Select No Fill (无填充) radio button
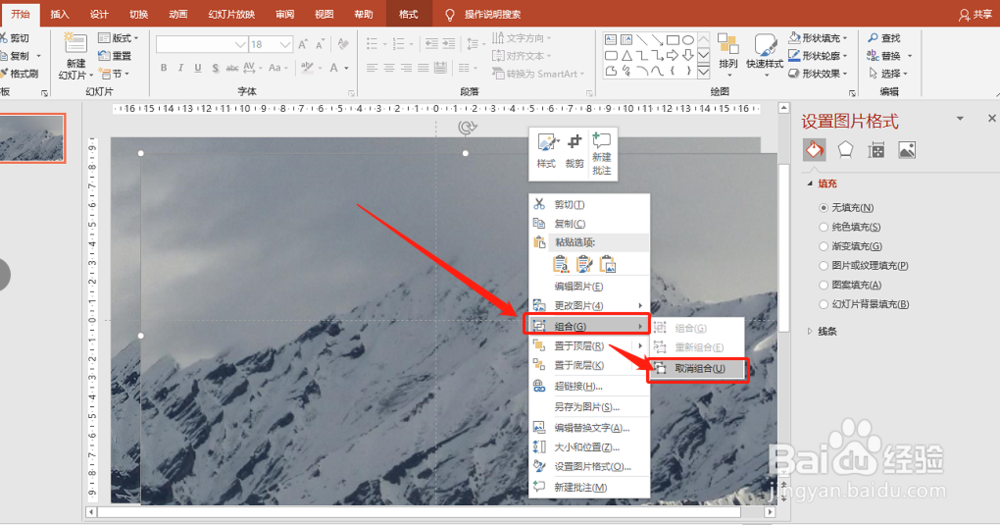Image resolution: width=1000 pixels, height=525 pixels. pos(823,208)
